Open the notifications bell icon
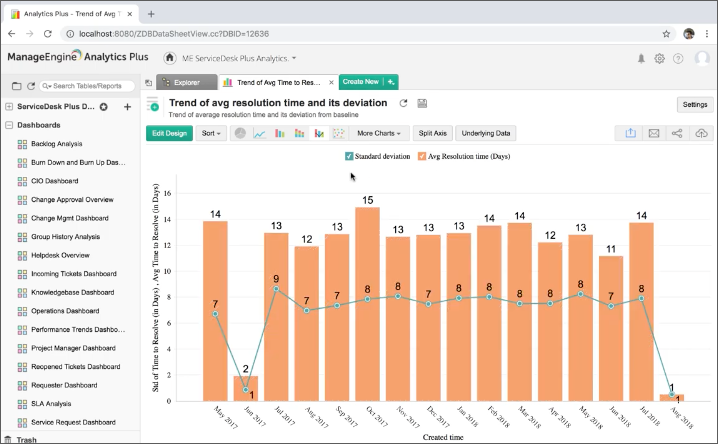This screenshot has width=718, height=444. pyautogui.click(x=641, y=58)
